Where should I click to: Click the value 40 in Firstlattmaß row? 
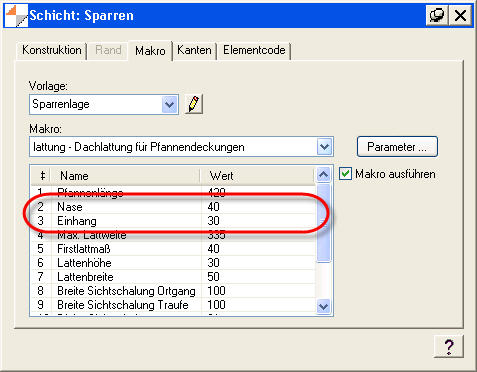pos(213,249)
